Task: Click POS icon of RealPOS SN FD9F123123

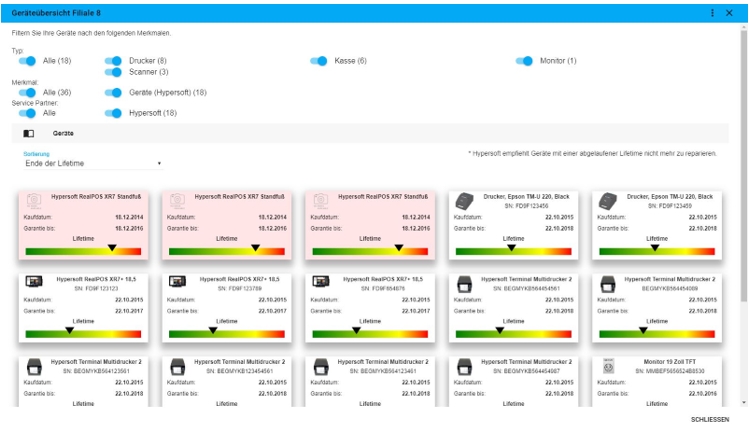Action: (x=33, y=282)
